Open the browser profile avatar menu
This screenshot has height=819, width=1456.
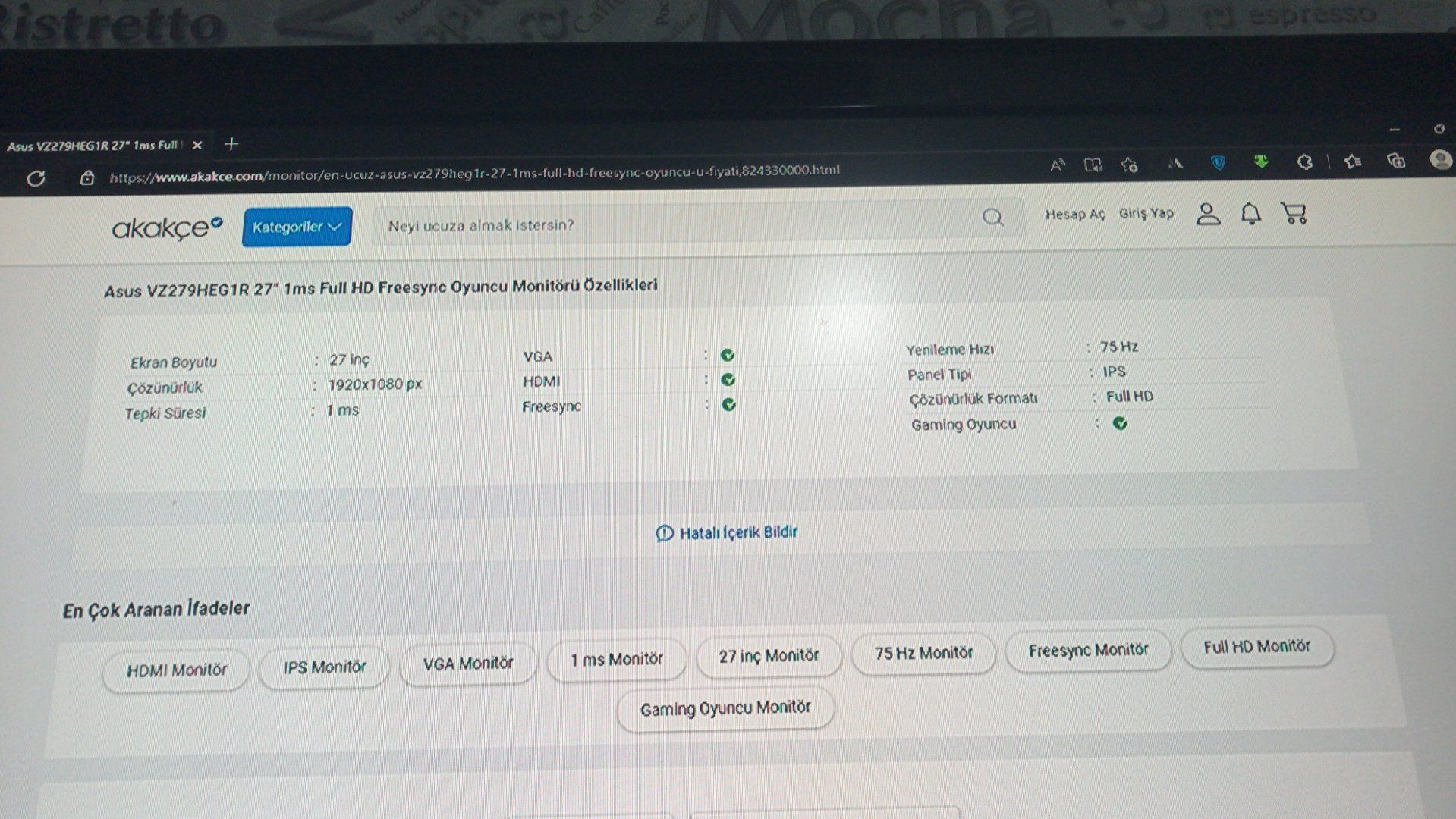[x=1440, y=159]
